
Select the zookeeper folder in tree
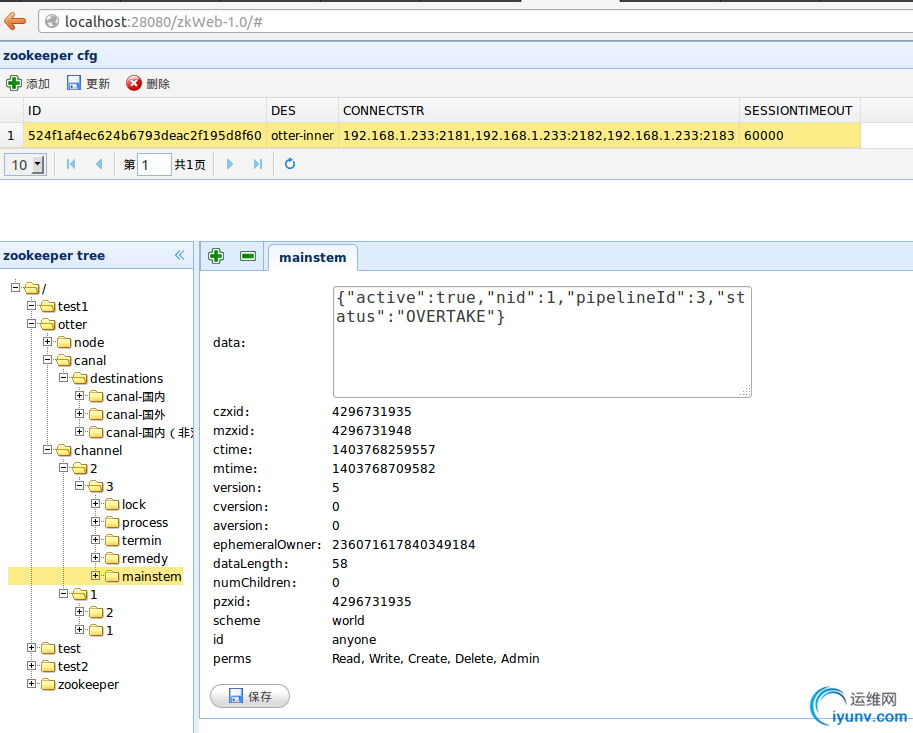88,685
